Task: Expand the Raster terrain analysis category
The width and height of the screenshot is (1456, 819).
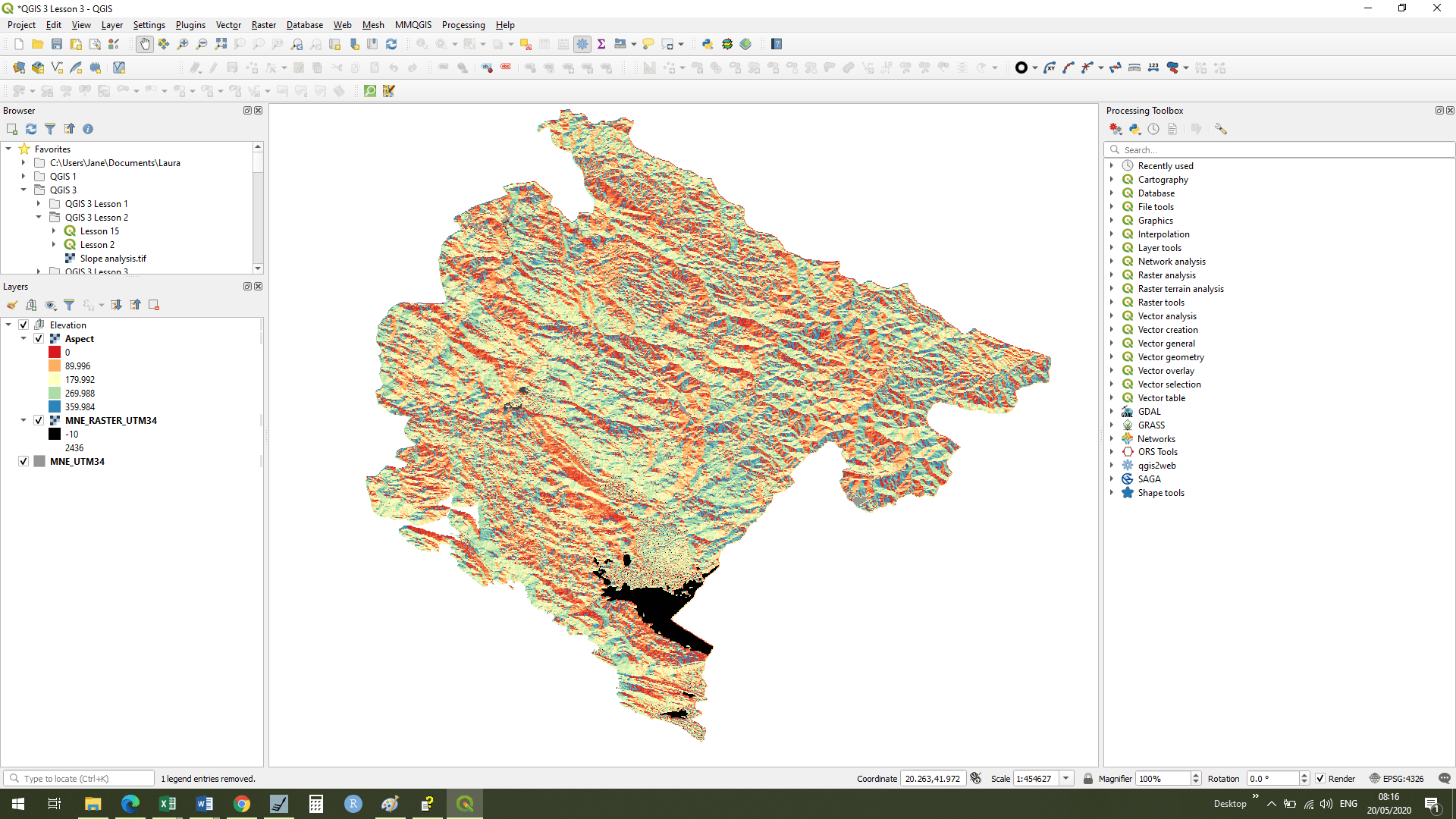Action: [x=1112, y=288]
